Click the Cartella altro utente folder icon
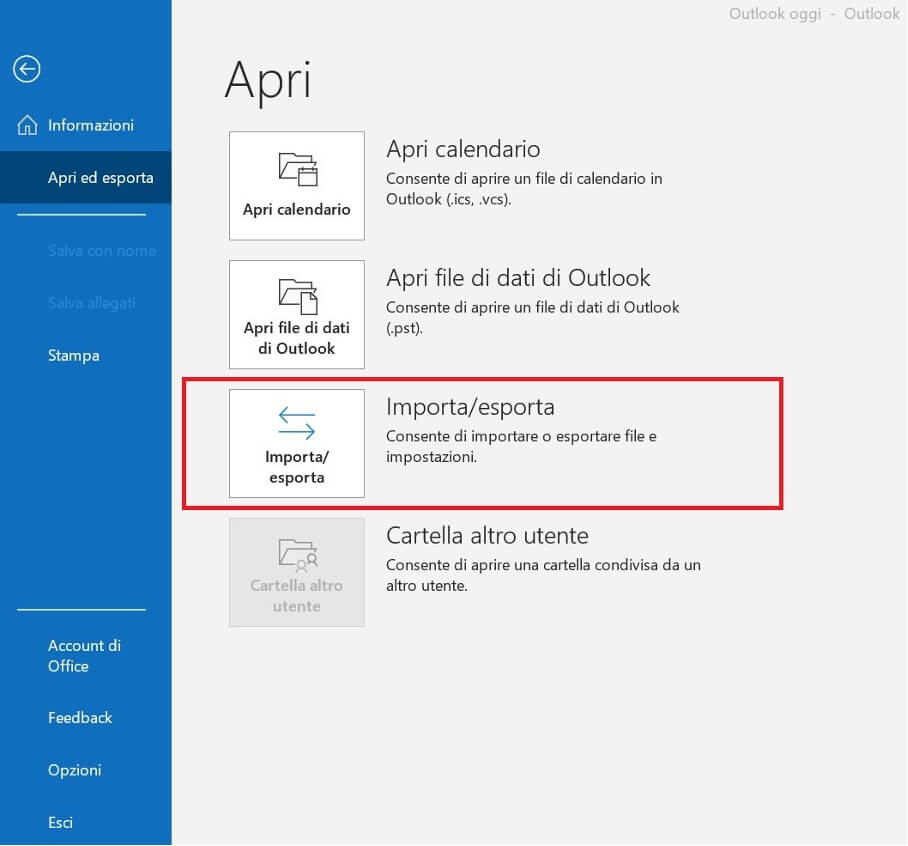The width and height of the screenshot is (908, 846). [298, 555]
